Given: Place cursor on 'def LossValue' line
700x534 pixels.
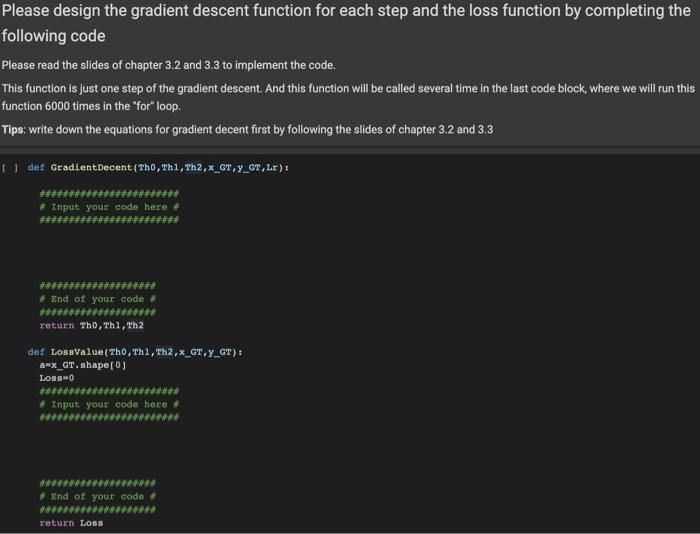Looking at the screenshot, I should [135, 352].
